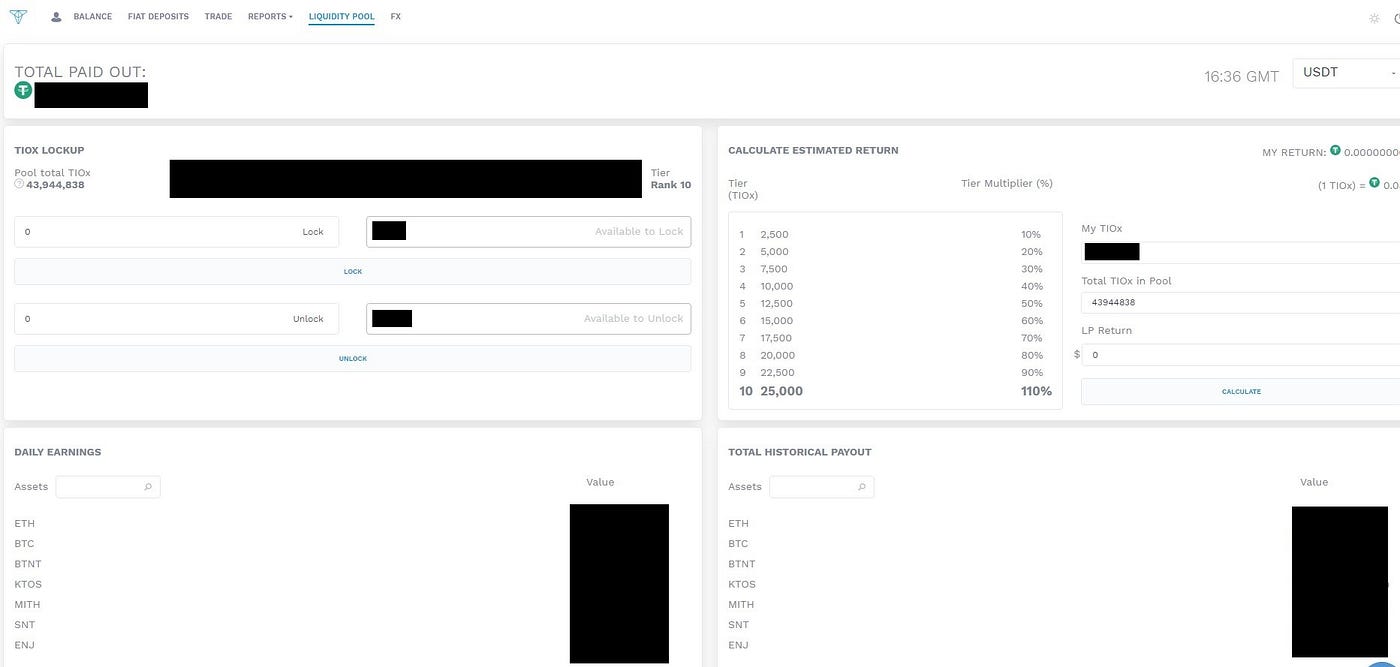The width and height of the screenshot is (1400, 667).
Task: Open the Trade page
Action: (x=218, y=17)
